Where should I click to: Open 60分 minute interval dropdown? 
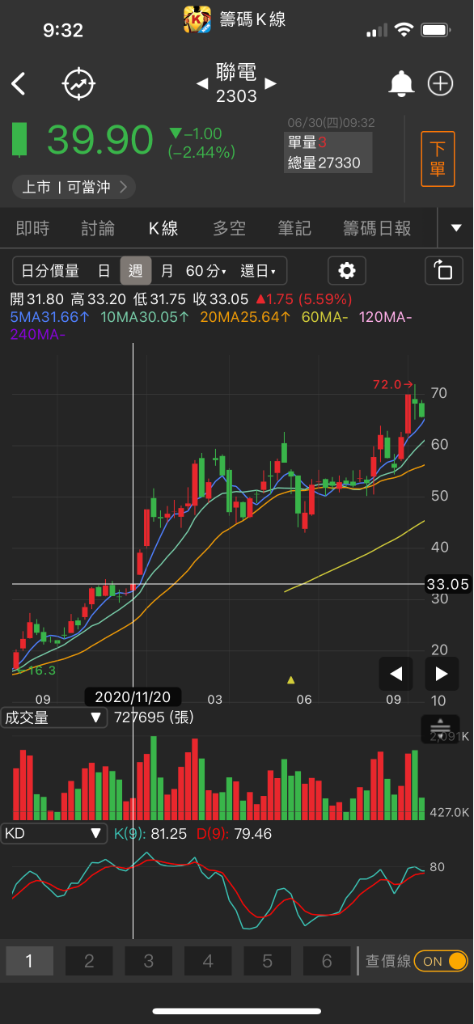pos(206,270)
